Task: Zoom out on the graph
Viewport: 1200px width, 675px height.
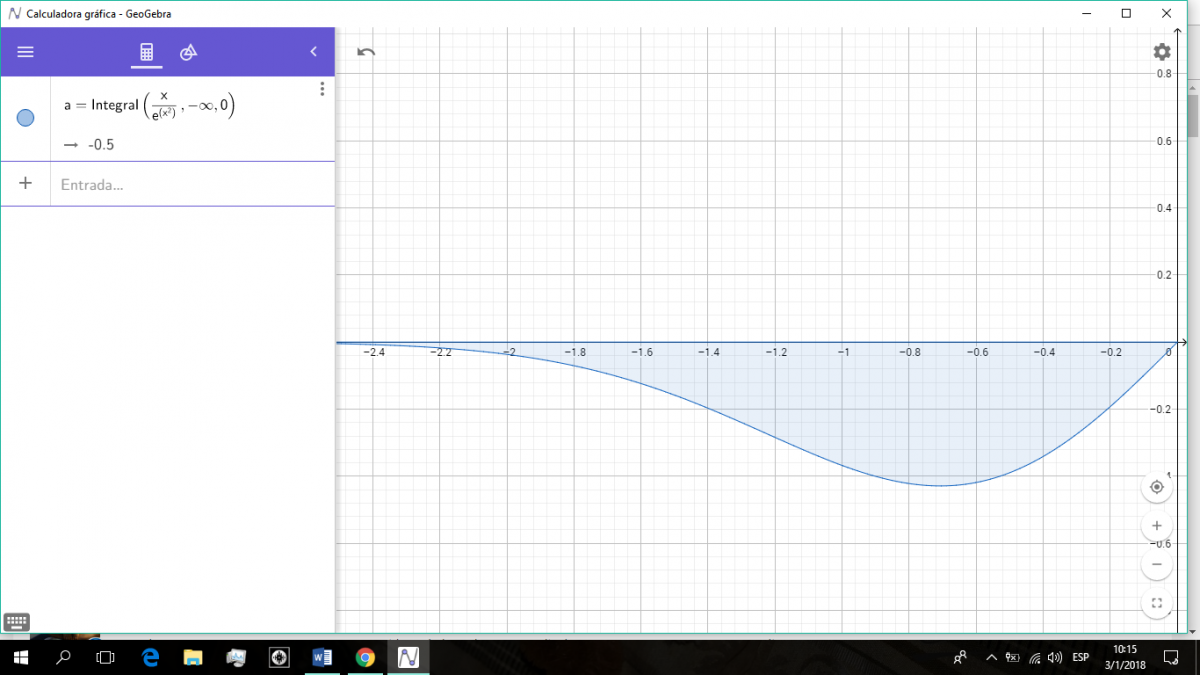Action: (1156, 564)
